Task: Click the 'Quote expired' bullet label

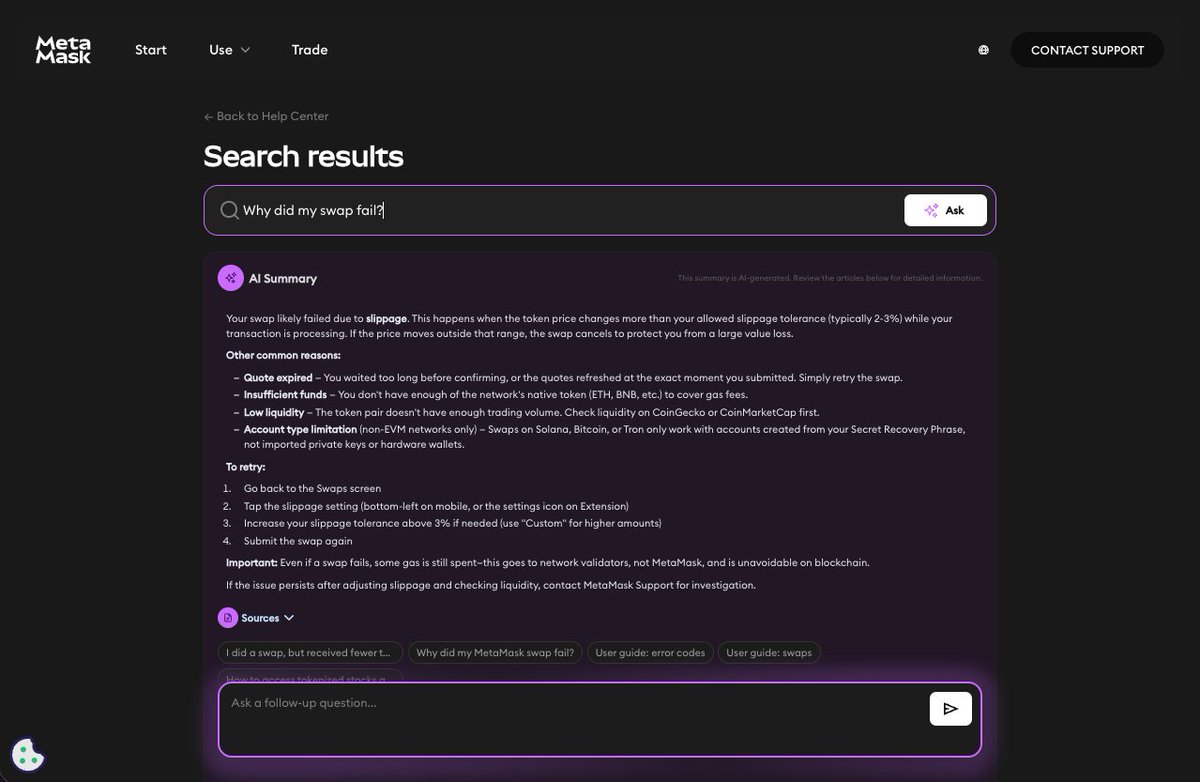Action: click(278, 378)
